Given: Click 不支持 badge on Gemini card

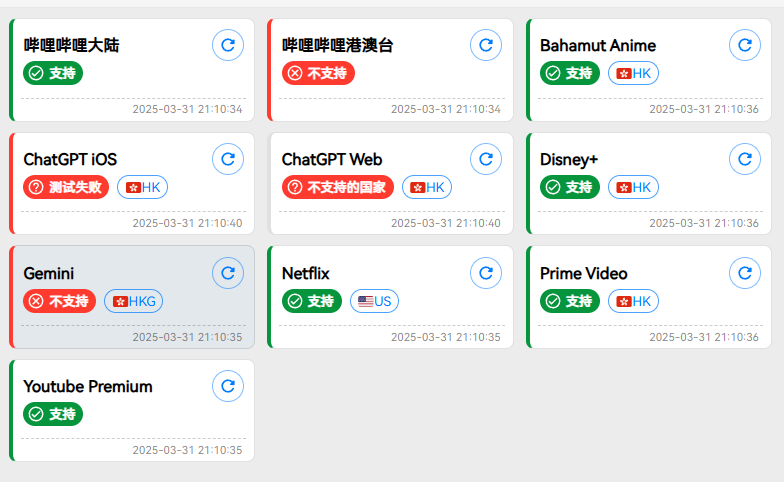Looking at the screenshot, I should [x=60, y=301].
